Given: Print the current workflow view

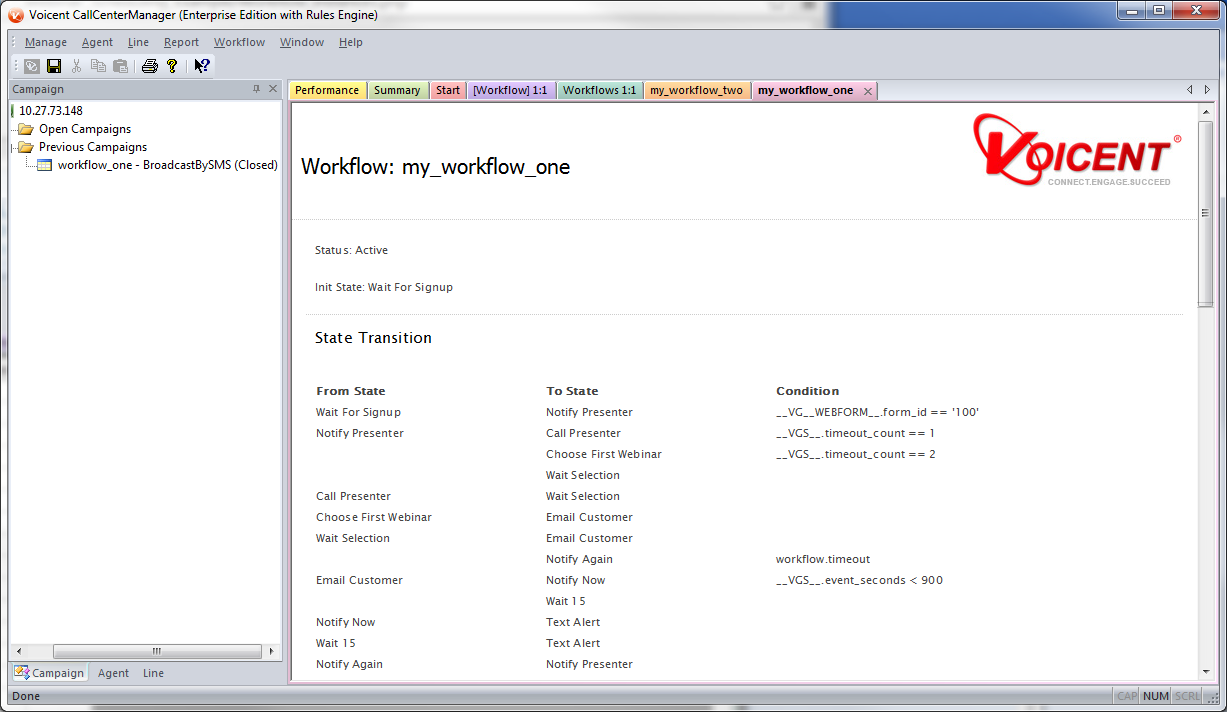Looking at the screenshot, I should click(x=150, y=66).
